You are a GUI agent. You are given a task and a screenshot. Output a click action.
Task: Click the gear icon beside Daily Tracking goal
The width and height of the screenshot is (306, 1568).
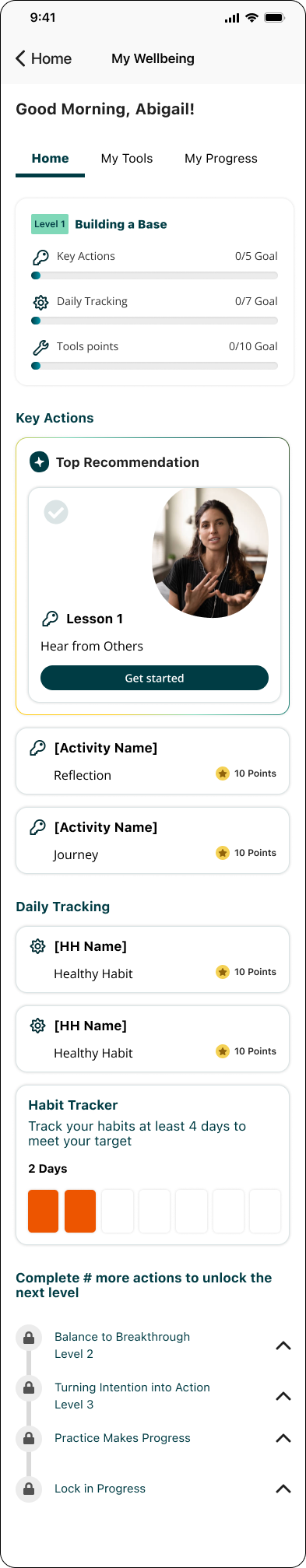40,302
